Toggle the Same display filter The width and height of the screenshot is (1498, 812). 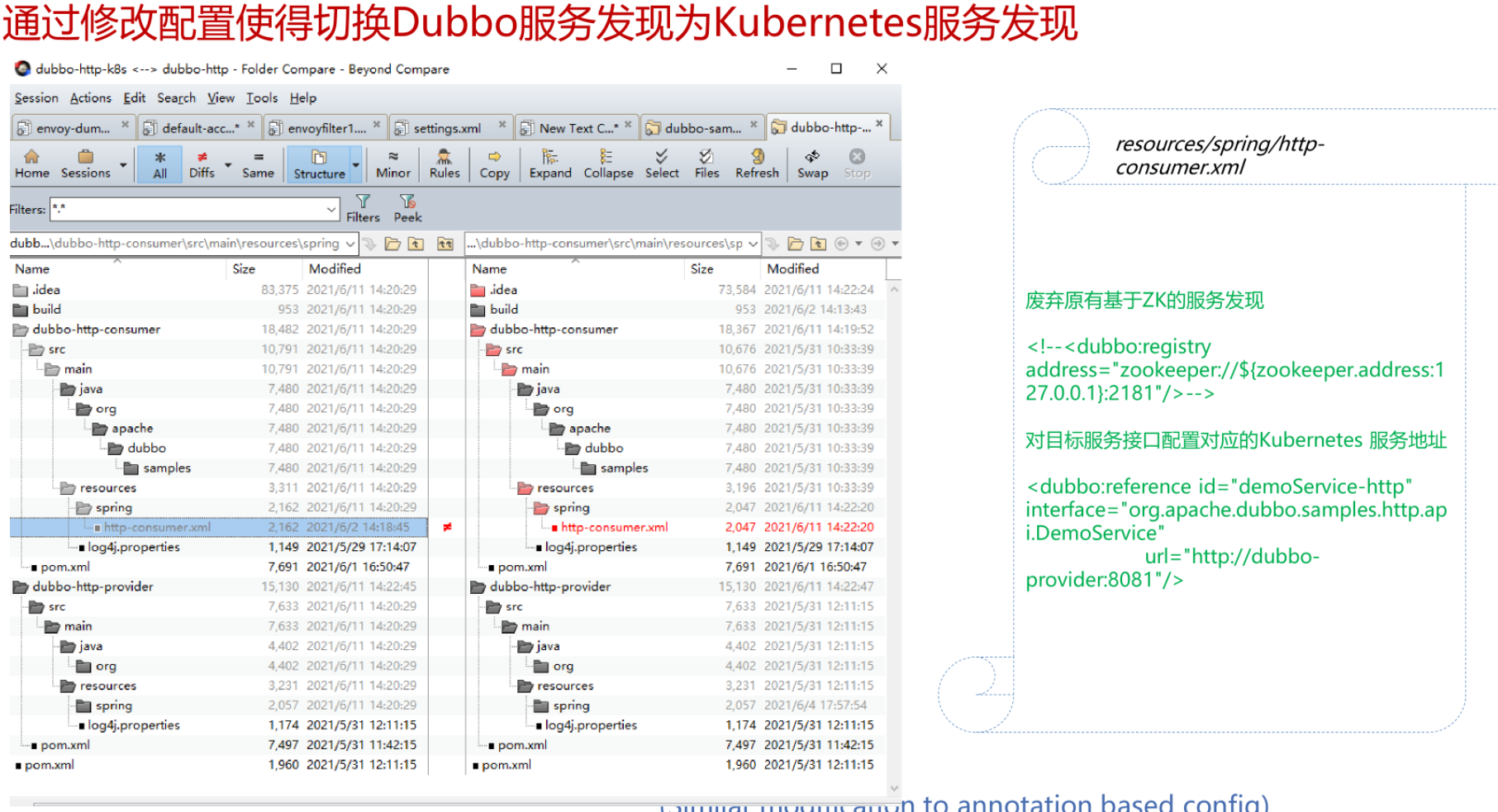tap(258, 164)
